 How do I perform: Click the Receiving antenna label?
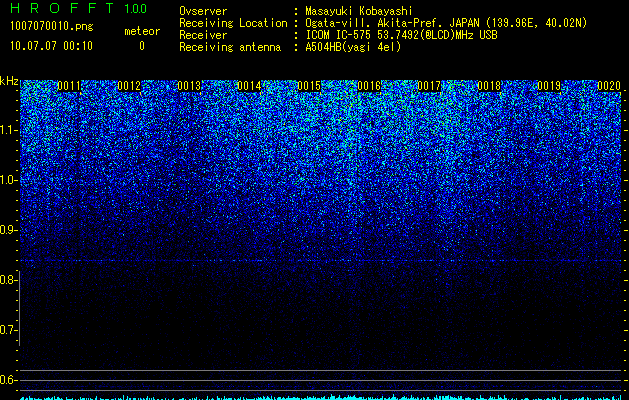230,47
